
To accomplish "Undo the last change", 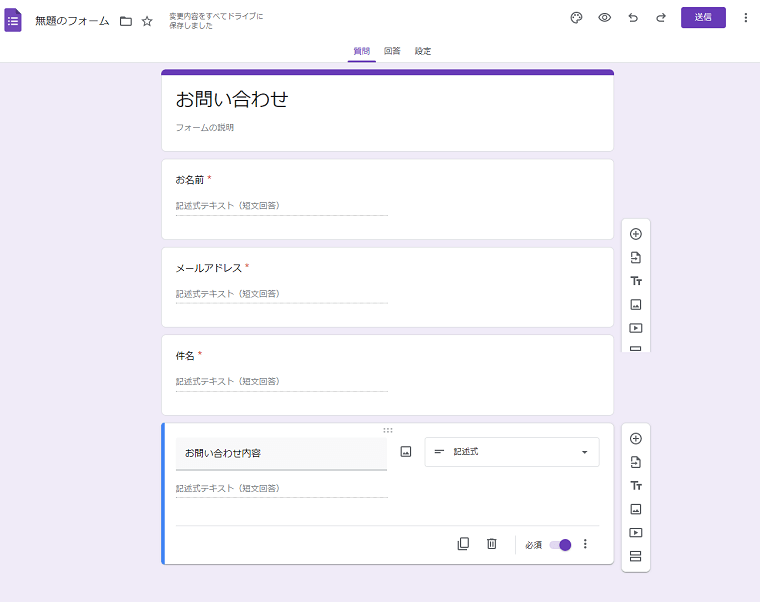I will tap(633, 18).
